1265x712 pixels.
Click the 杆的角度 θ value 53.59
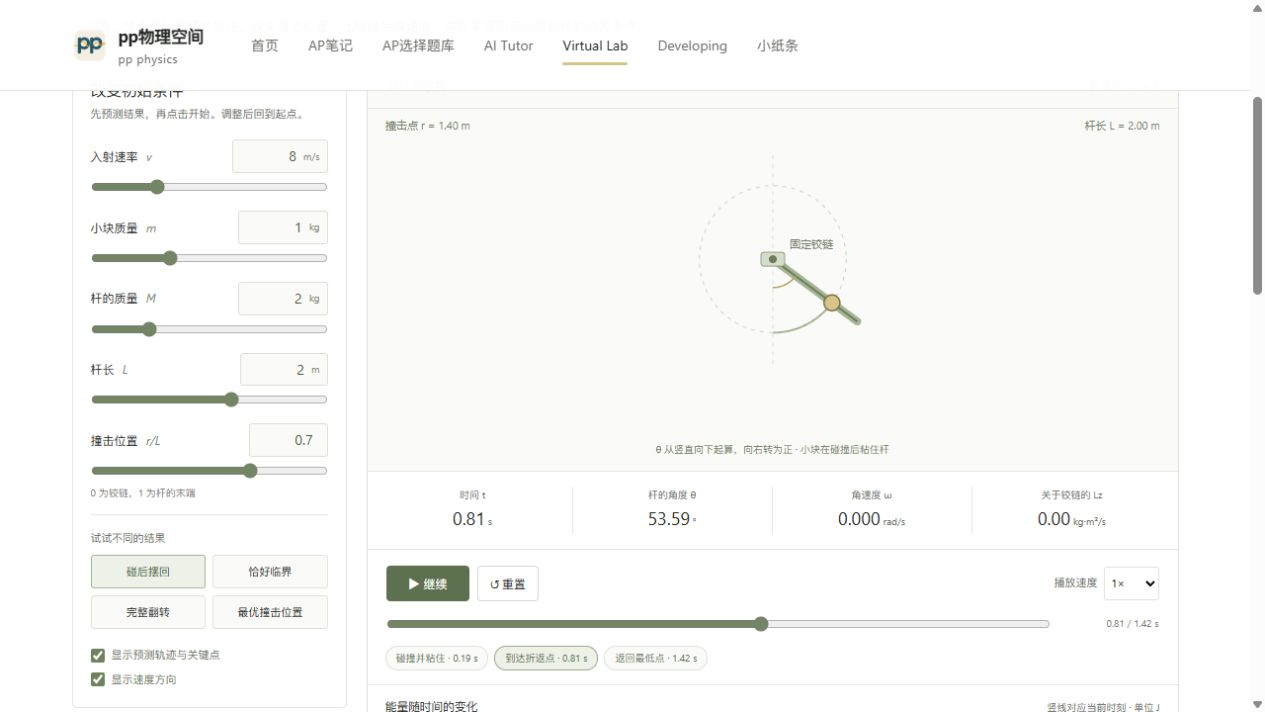tap(669, 519)
